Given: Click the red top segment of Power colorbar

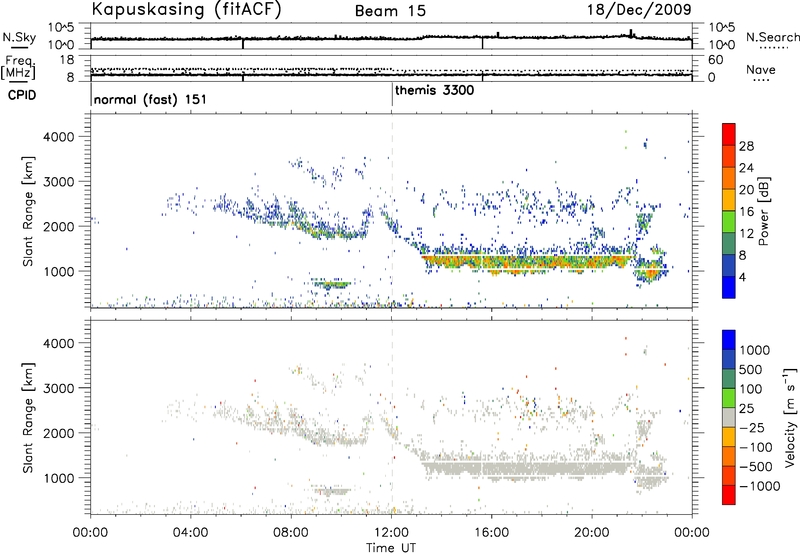Looking at the screenshot, I should coord(729,134).
